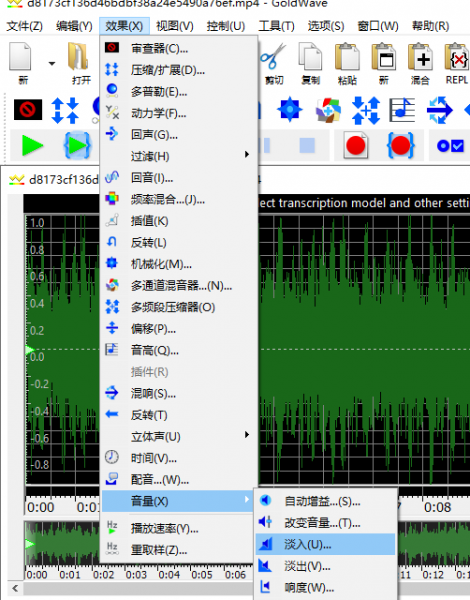The height and width of the screenshot is (600, 470).
Task: Click the 粘贴 clipboard icon
Action: [x=347, y=57]
